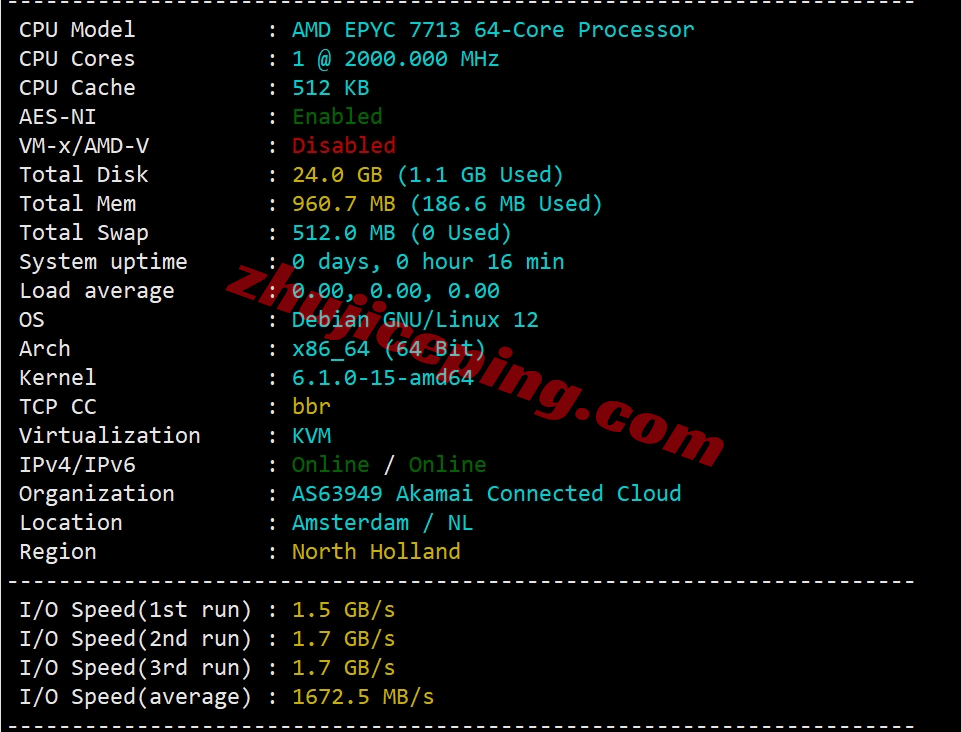Click the Debian GNU/Linux 12 OS text
Viewport: 961px width, 732px height.
415,320
